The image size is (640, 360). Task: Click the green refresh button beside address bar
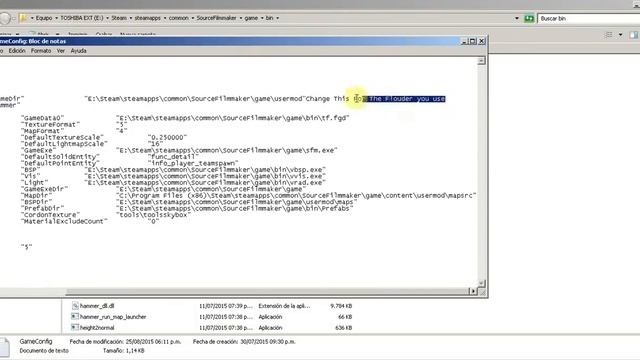click(529, 18)
